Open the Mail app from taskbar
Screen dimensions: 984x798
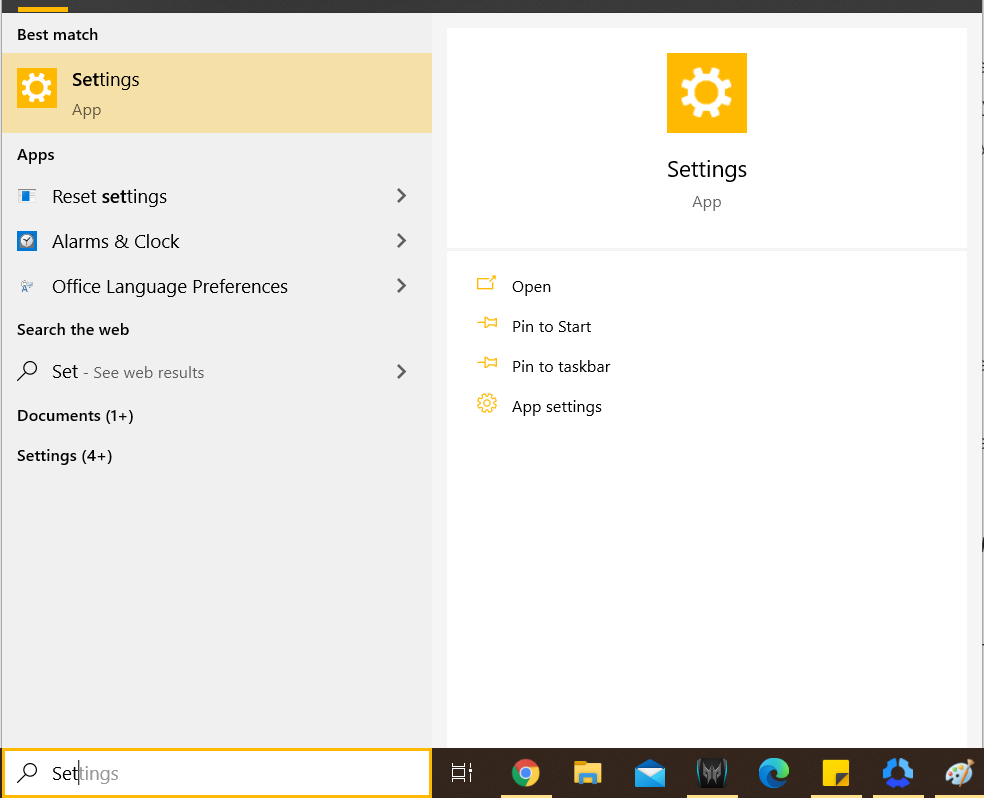[x=650, y=773]
